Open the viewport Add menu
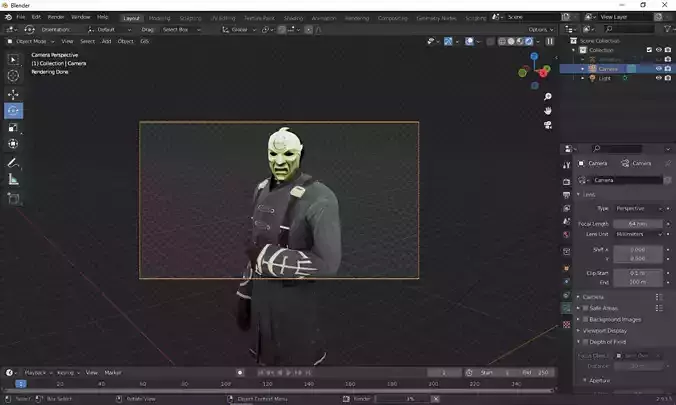The height and width of the screenshot is (405, 676). [106, 41]
